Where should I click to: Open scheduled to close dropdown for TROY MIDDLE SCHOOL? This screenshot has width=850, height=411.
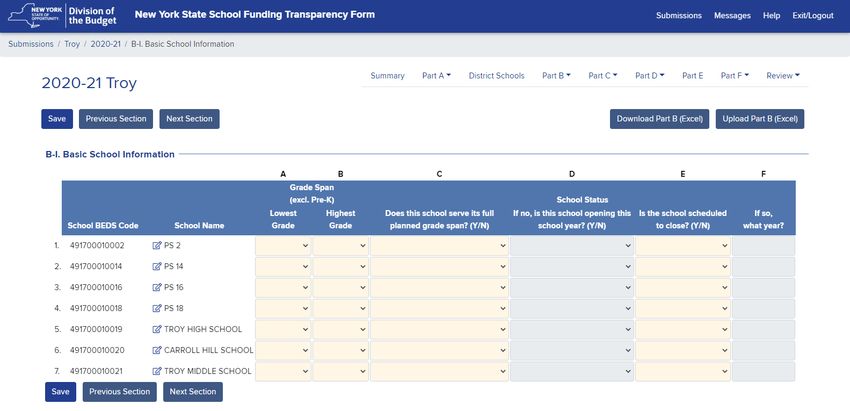coord(682,371)
